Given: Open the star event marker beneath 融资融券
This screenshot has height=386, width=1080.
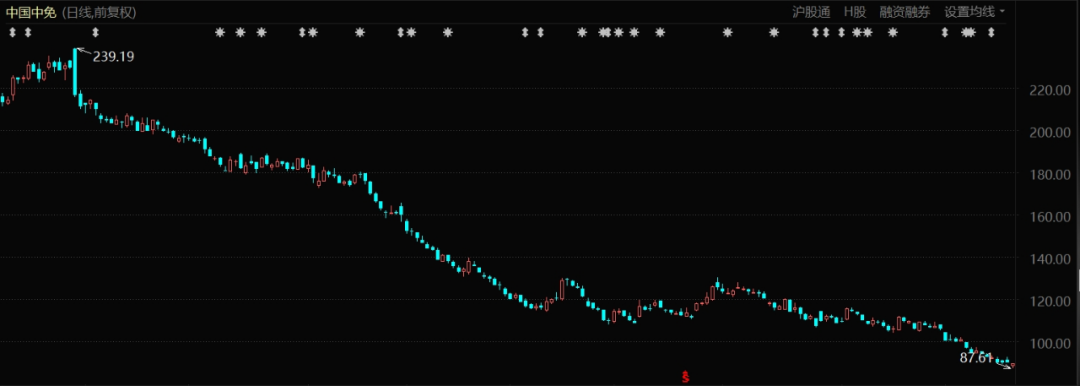Looking at the screenshot, I should [x=893, y=32].
